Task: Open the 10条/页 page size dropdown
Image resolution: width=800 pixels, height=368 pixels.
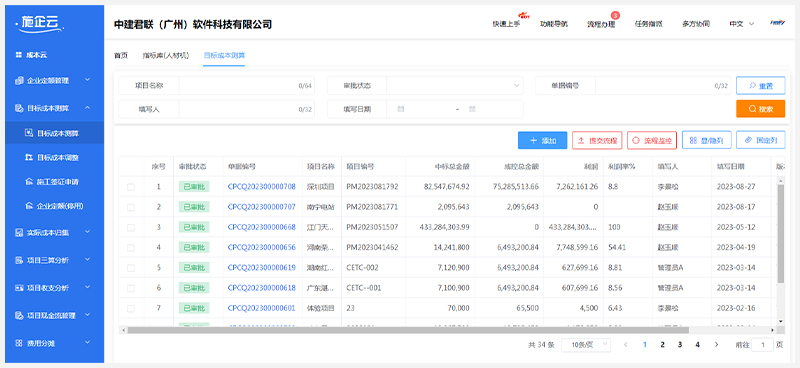Action: coord(586,345)
